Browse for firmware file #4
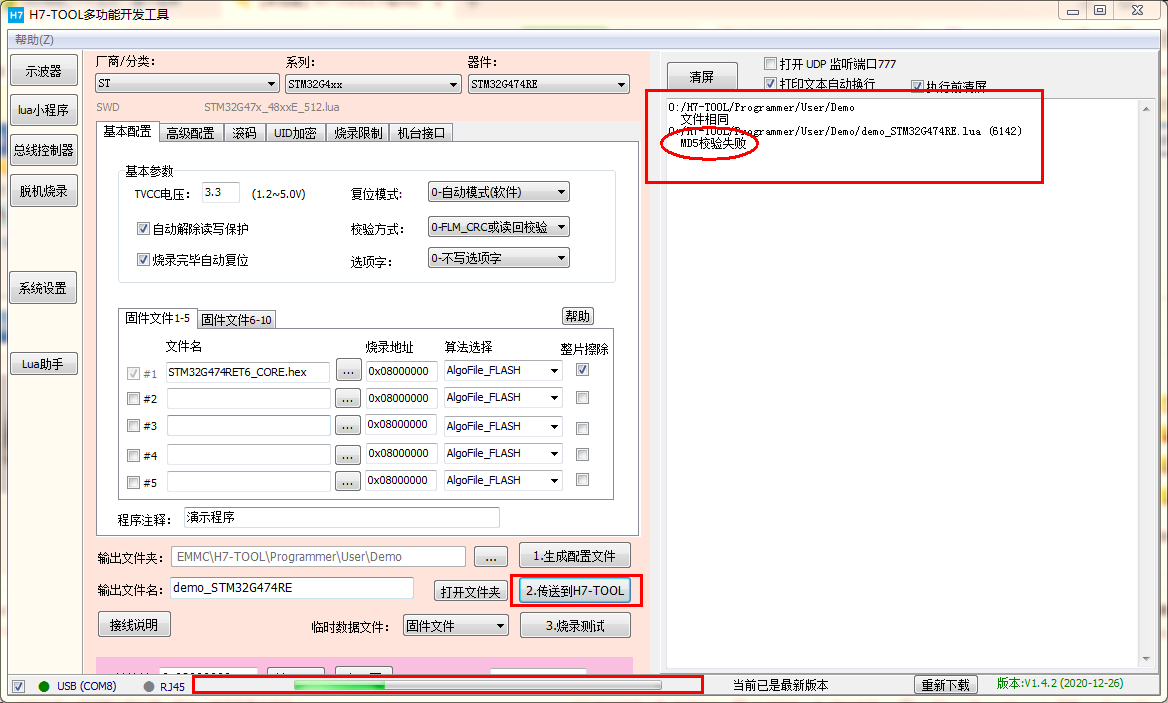Screen dimensions: 1168x703 point(348,454)
